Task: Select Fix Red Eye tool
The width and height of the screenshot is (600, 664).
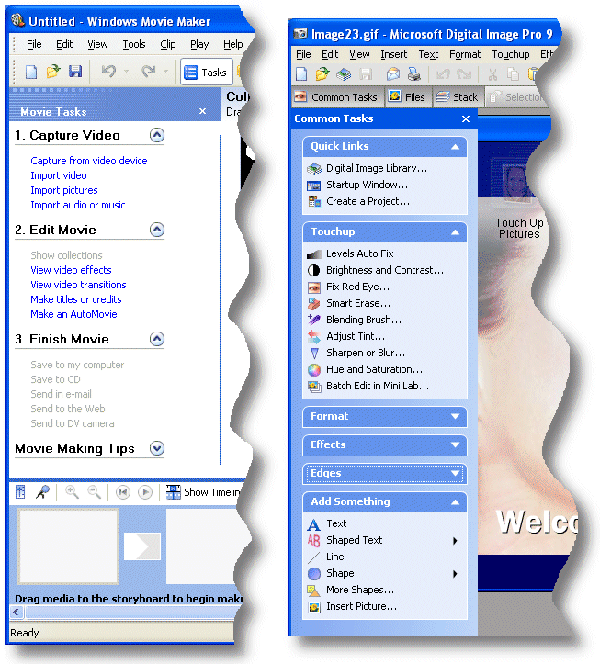Action: [x=348, y=287]
